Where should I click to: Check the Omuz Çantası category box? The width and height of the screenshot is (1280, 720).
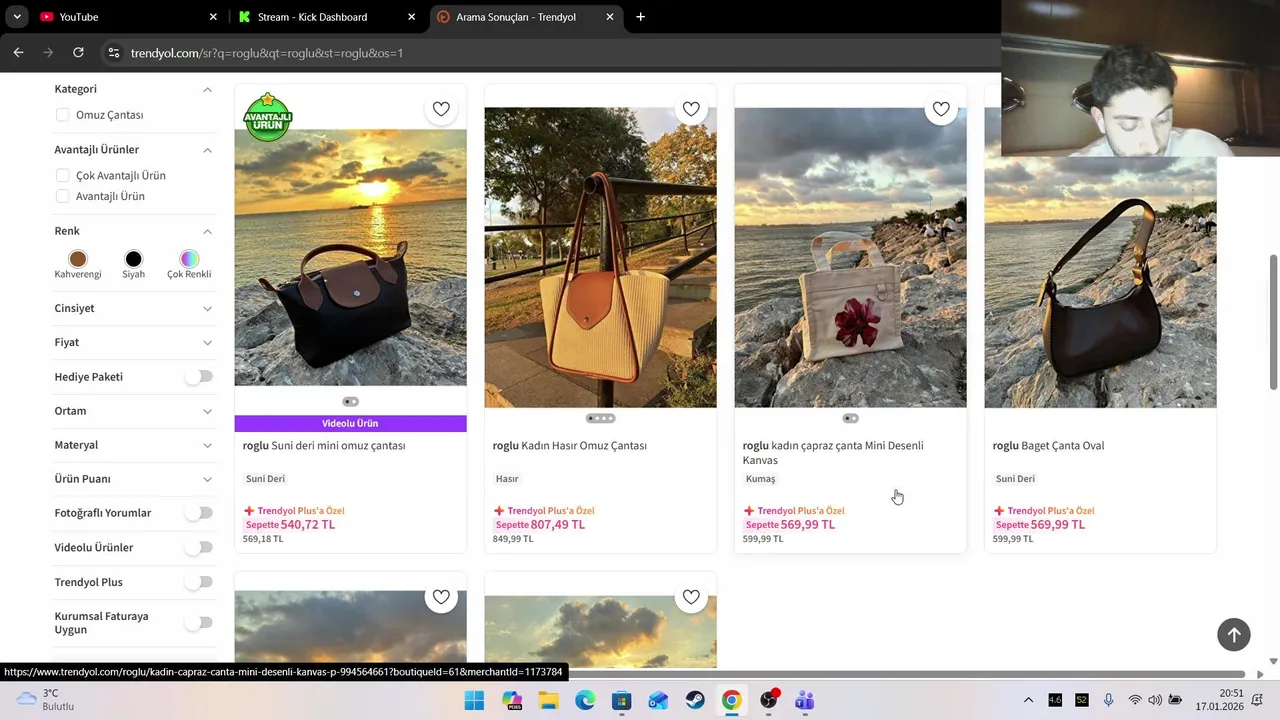tap(62, 115)
